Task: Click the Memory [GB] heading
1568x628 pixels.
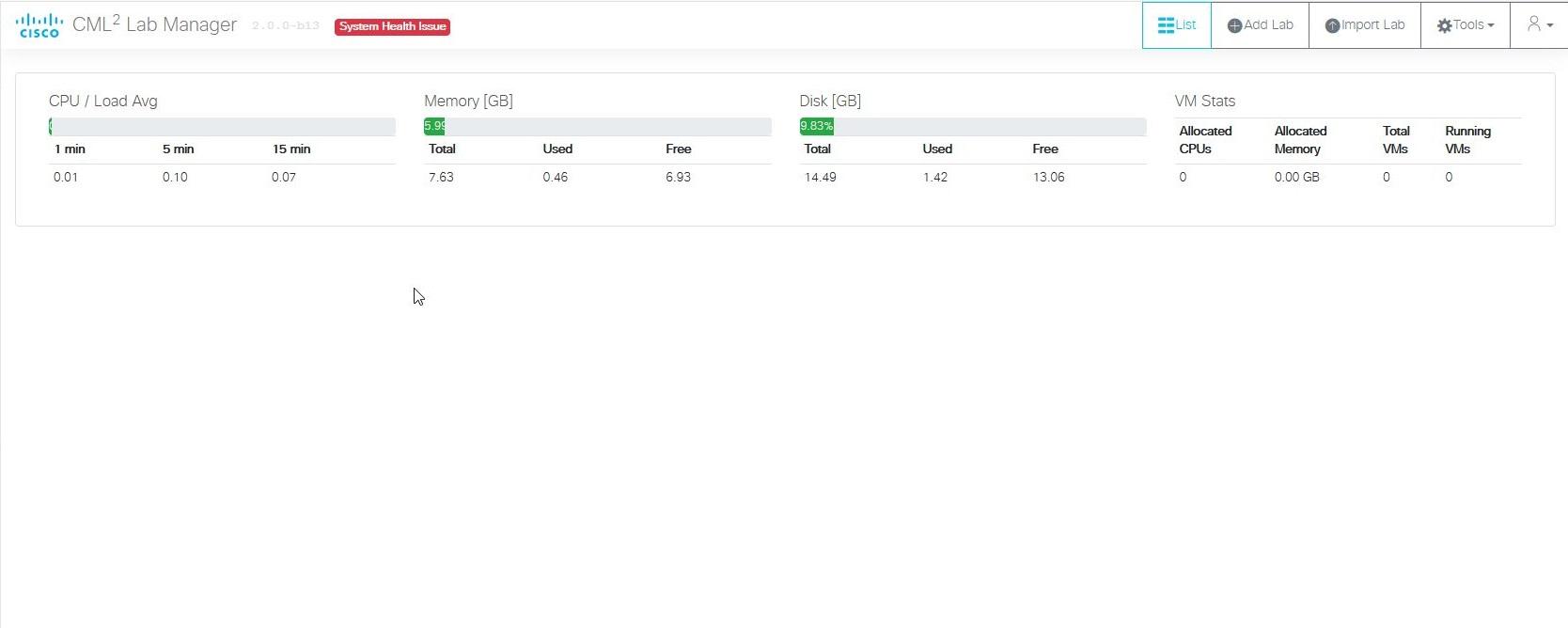Action: coord(468,101)
